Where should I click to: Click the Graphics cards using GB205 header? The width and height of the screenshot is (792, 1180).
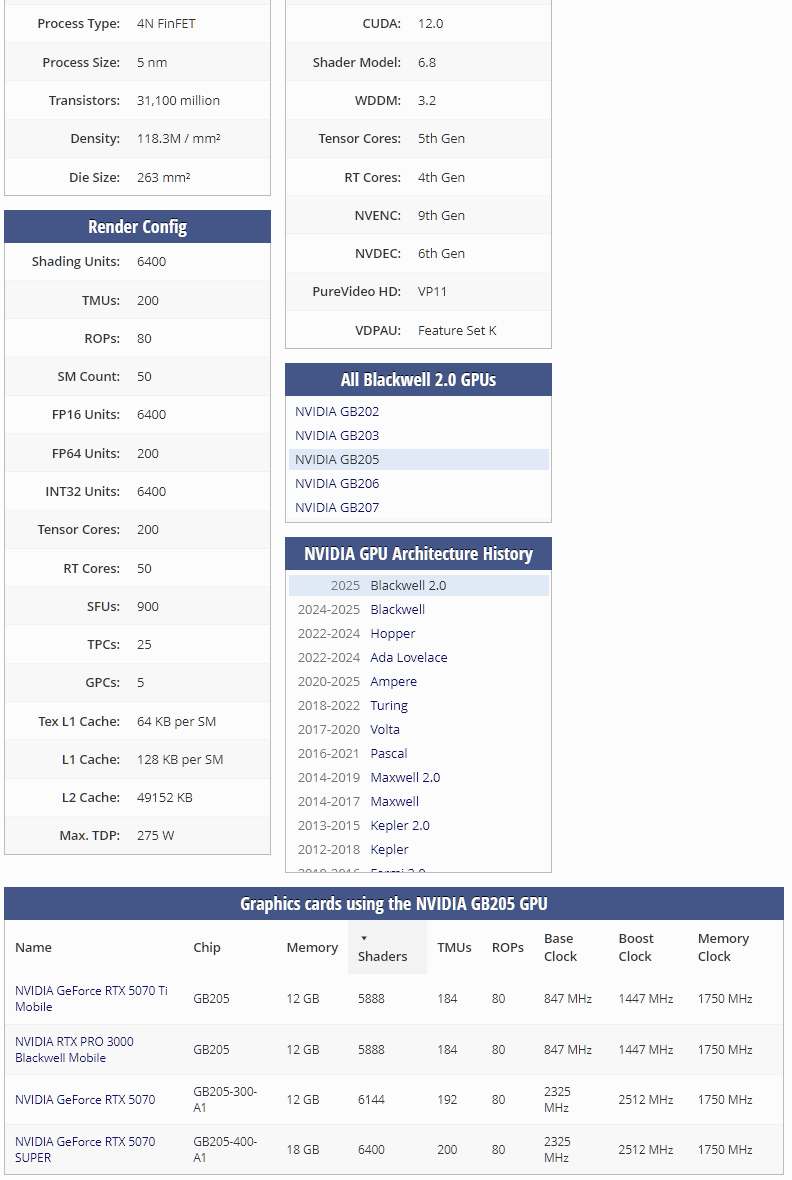pyautogui.click(x=394, y=904)
